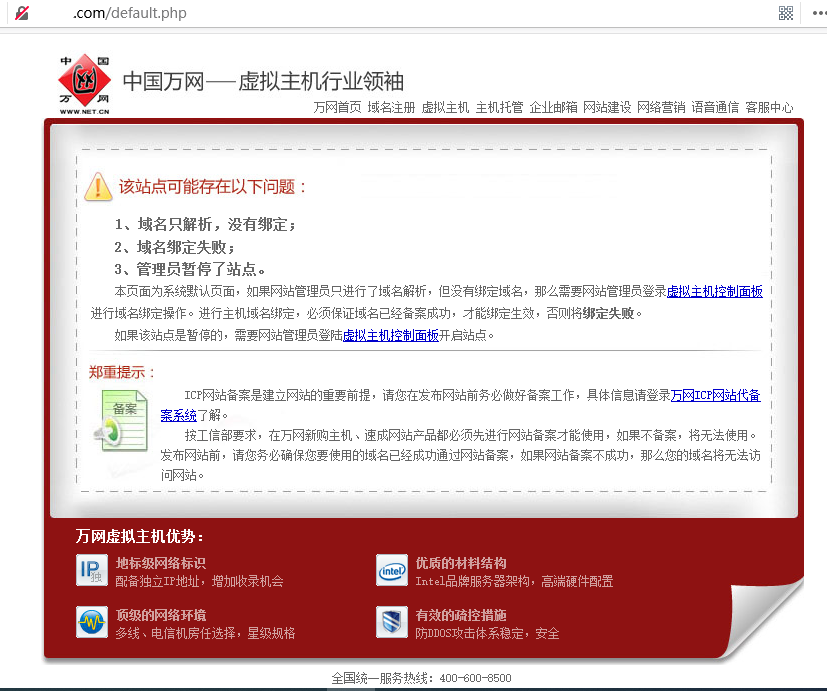Click the hotline number 400-600-8500
The width and height of the screenshot is (827, 691).
pos(475,678)
